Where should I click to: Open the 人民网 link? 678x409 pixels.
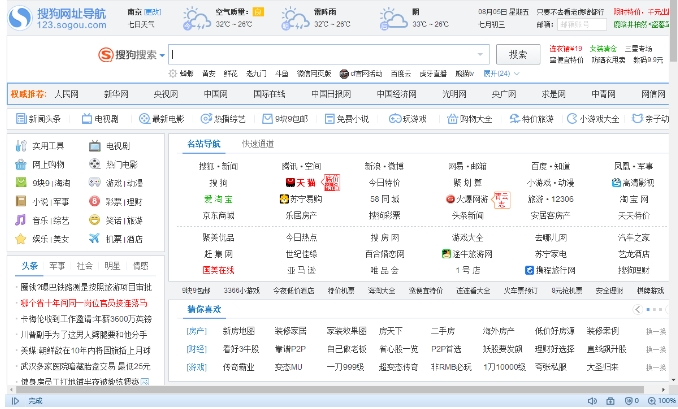[66, 94]
